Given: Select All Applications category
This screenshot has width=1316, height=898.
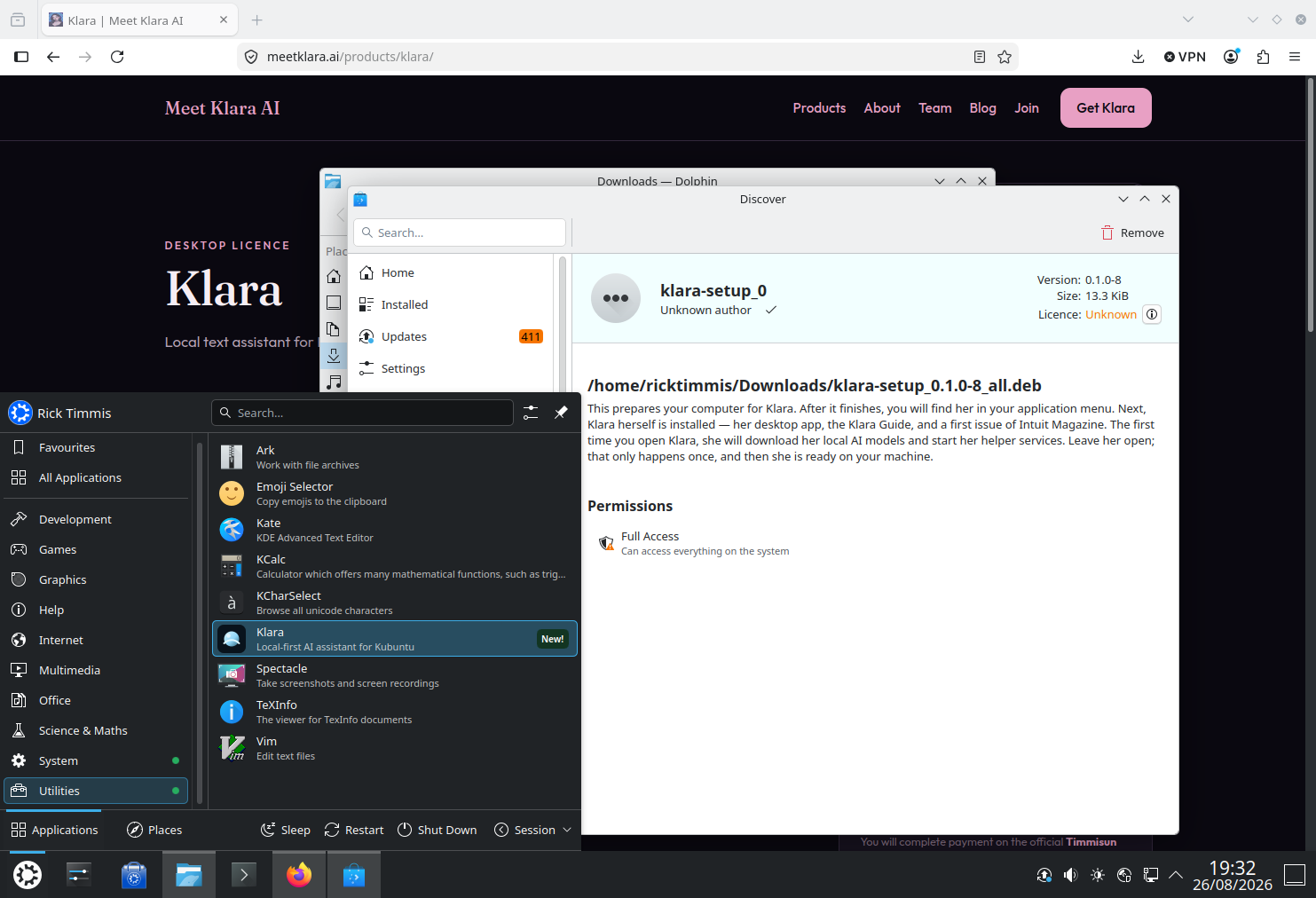Looking at the screenshot, I should [96, 477].
